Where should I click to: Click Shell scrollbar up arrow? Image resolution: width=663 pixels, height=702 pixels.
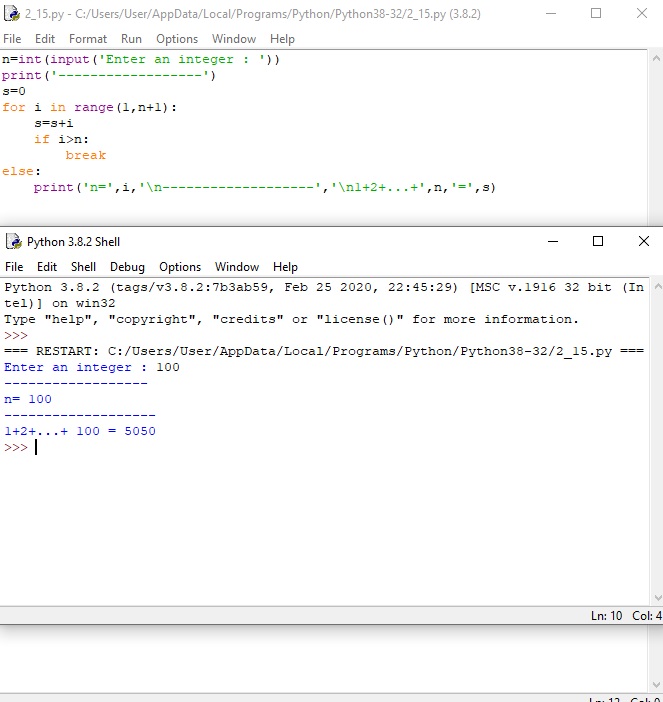pyautogui.click(x=658, y=286)
